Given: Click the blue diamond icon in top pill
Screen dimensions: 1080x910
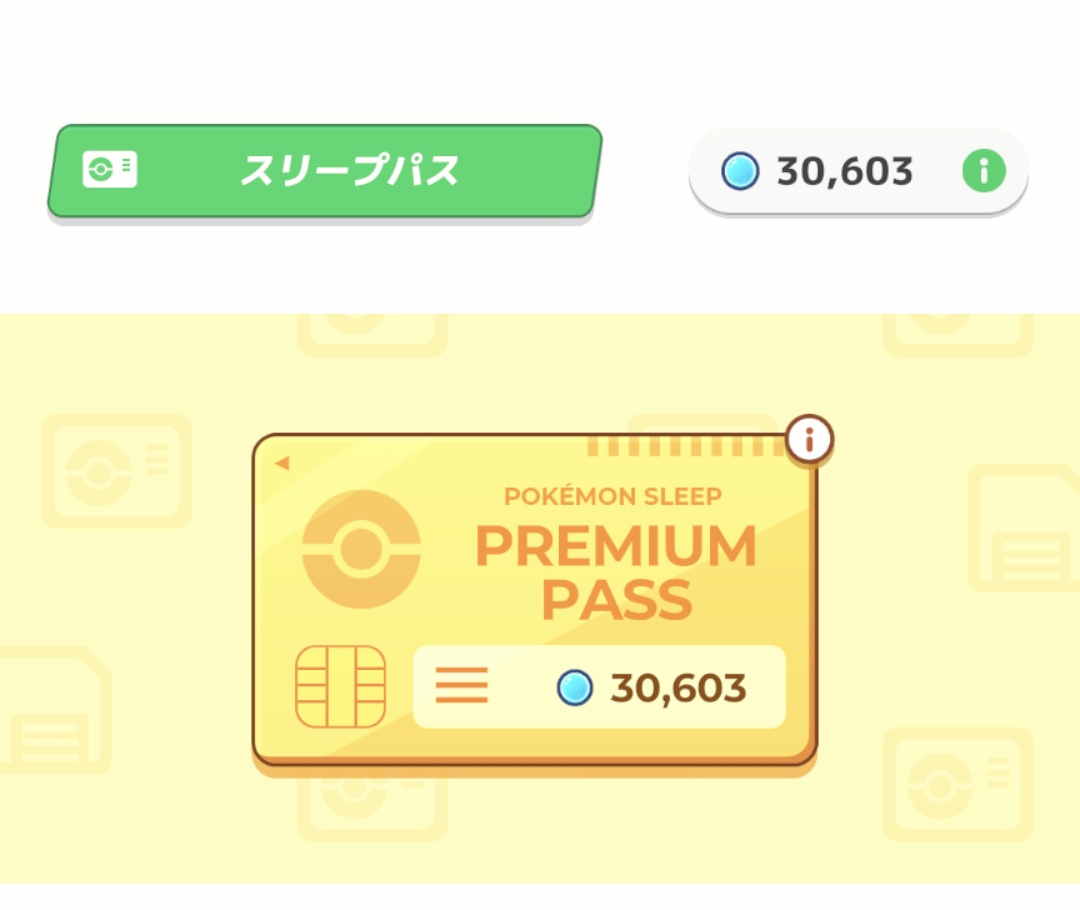Looking at the screenshot, I should (x=740, y=172).
